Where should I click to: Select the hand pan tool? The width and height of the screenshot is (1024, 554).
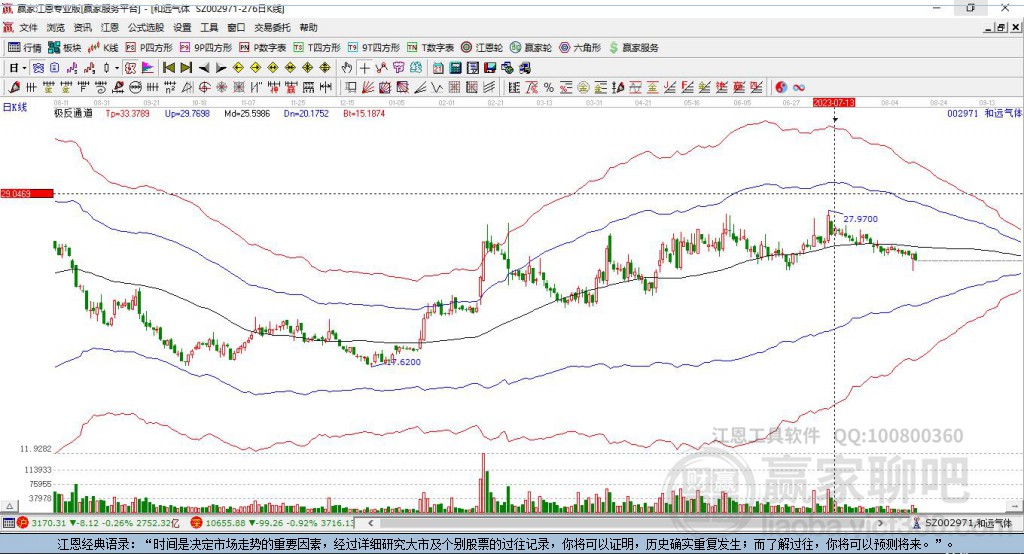[347, 68]
